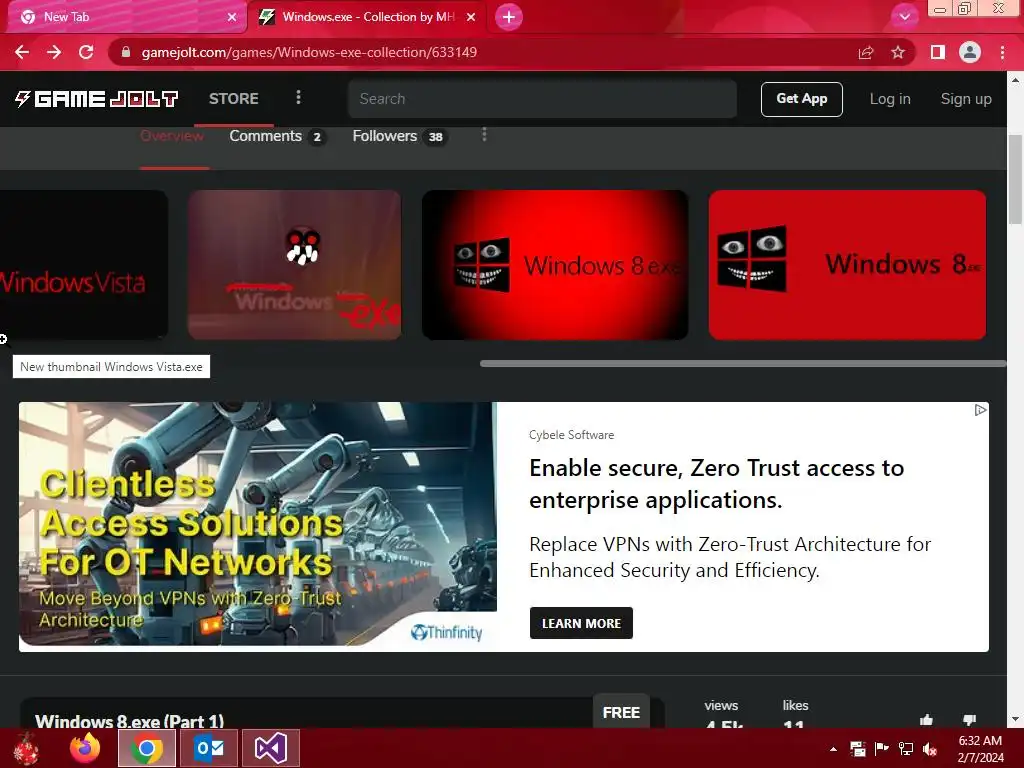Open Outlook from the taskbar

tap(209, 748)
